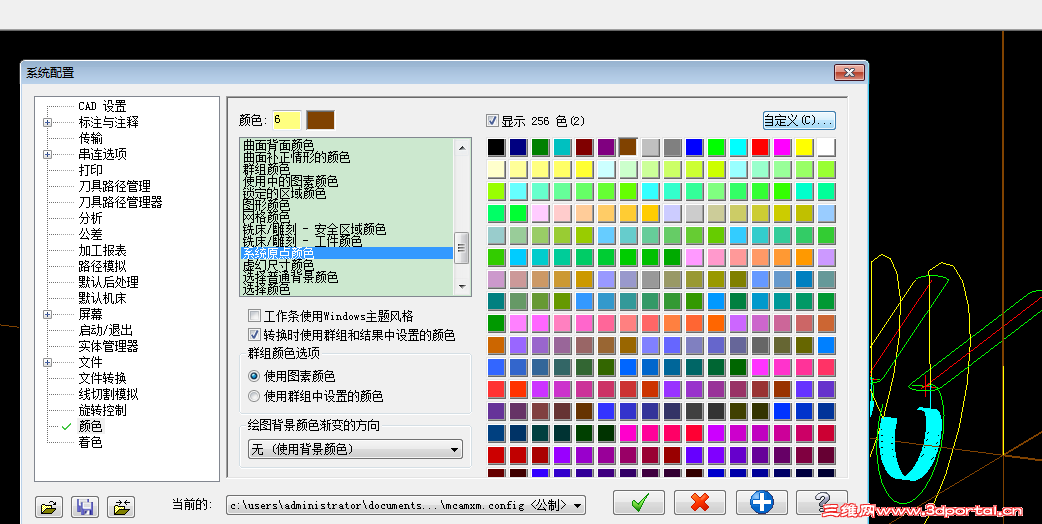This screenshot has height=524, width=1042.
Task: Confirm settings with the green checkmark button
Action: pyautogui.click(x=639, y=503)
